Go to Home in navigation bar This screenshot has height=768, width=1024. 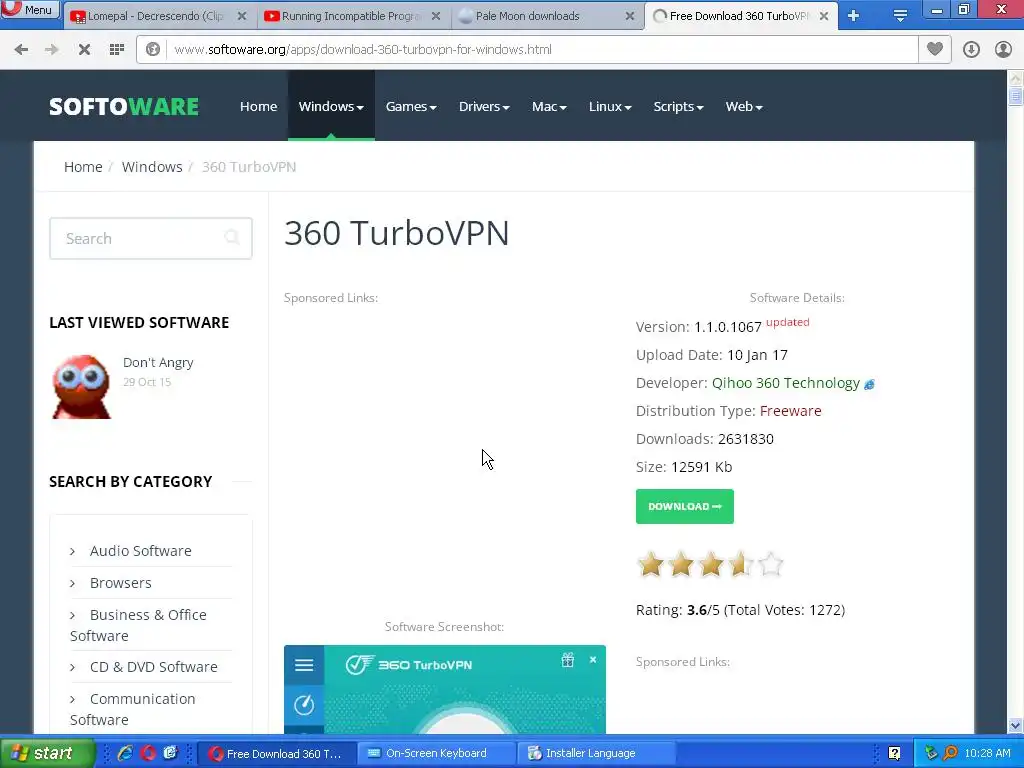tap(259, 106)
